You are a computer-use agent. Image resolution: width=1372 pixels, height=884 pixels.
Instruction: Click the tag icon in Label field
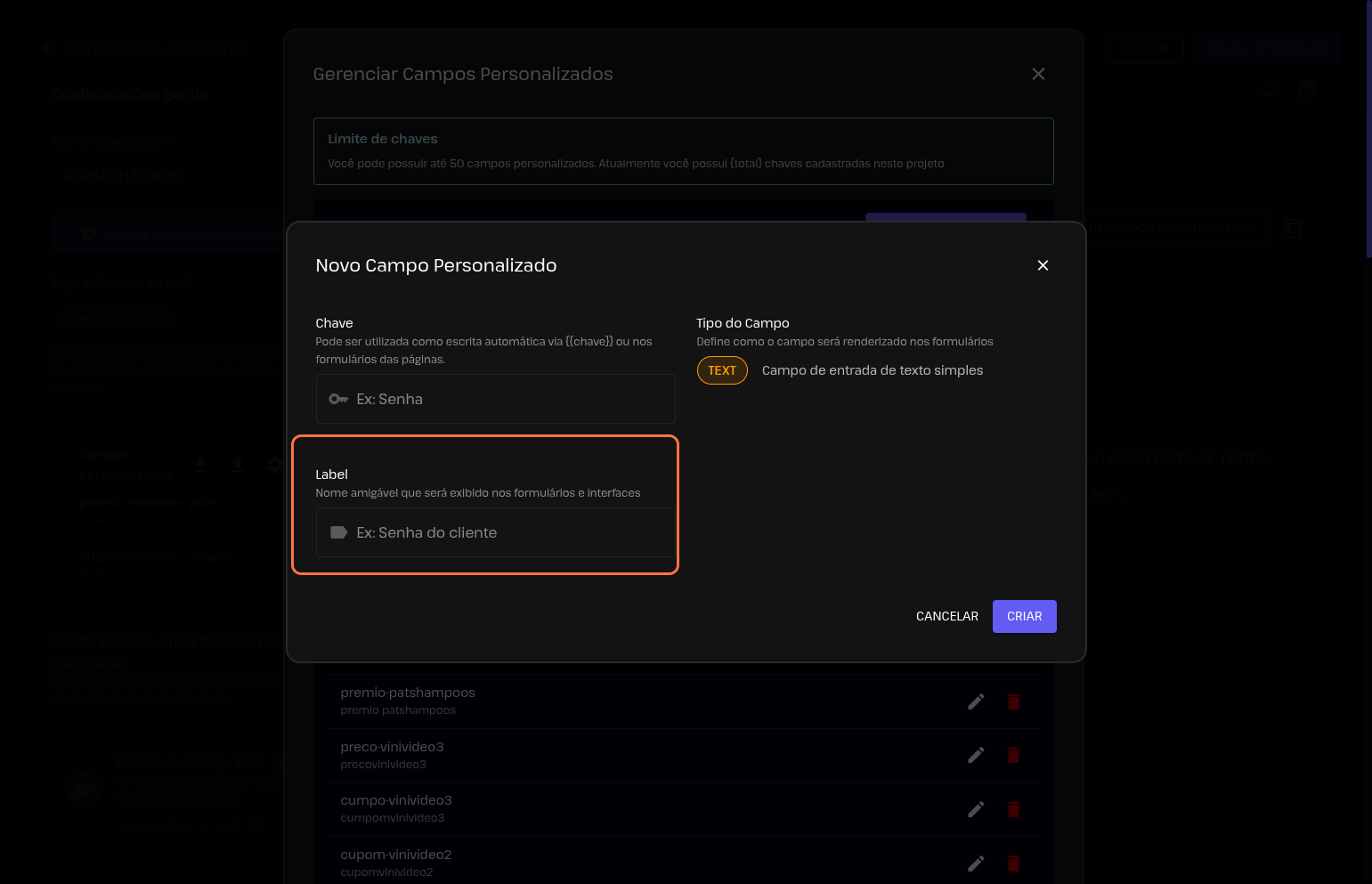(x=338, y=532)
